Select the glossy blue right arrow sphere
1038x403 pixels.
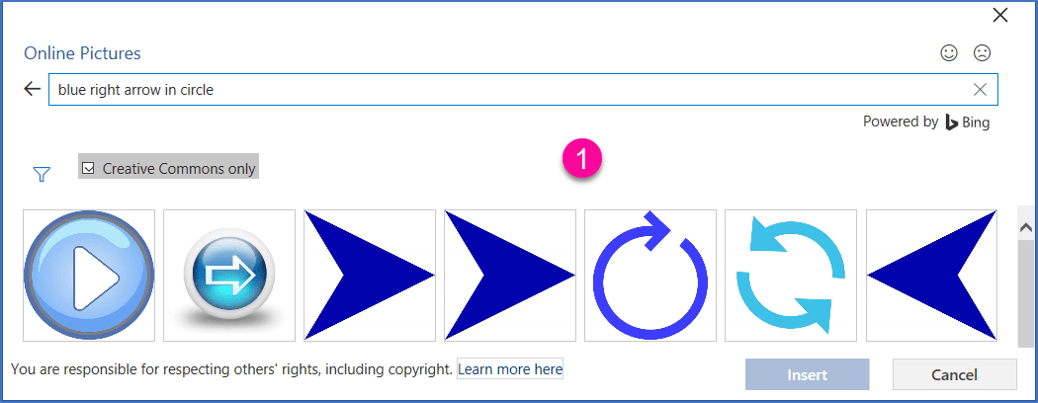tap(229, 275)
